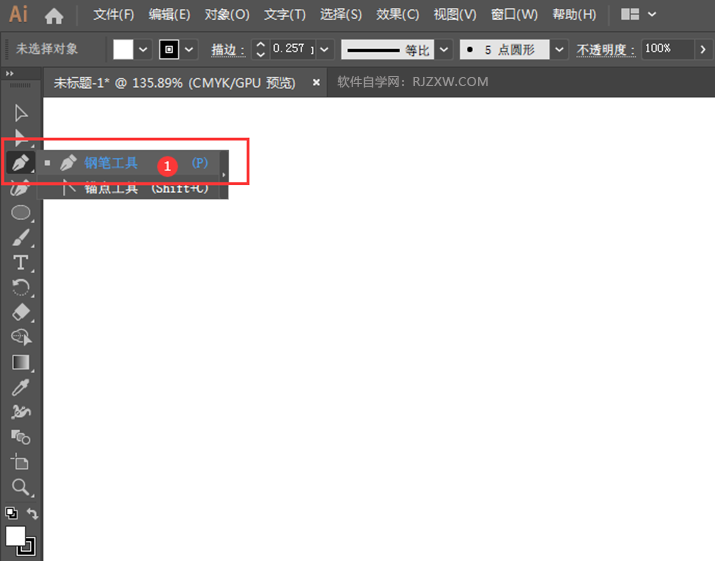The height and width of the screenshot is (561, 715).
Task: Open the arrange documents layout icon
Action: click(x=630, y=15)
